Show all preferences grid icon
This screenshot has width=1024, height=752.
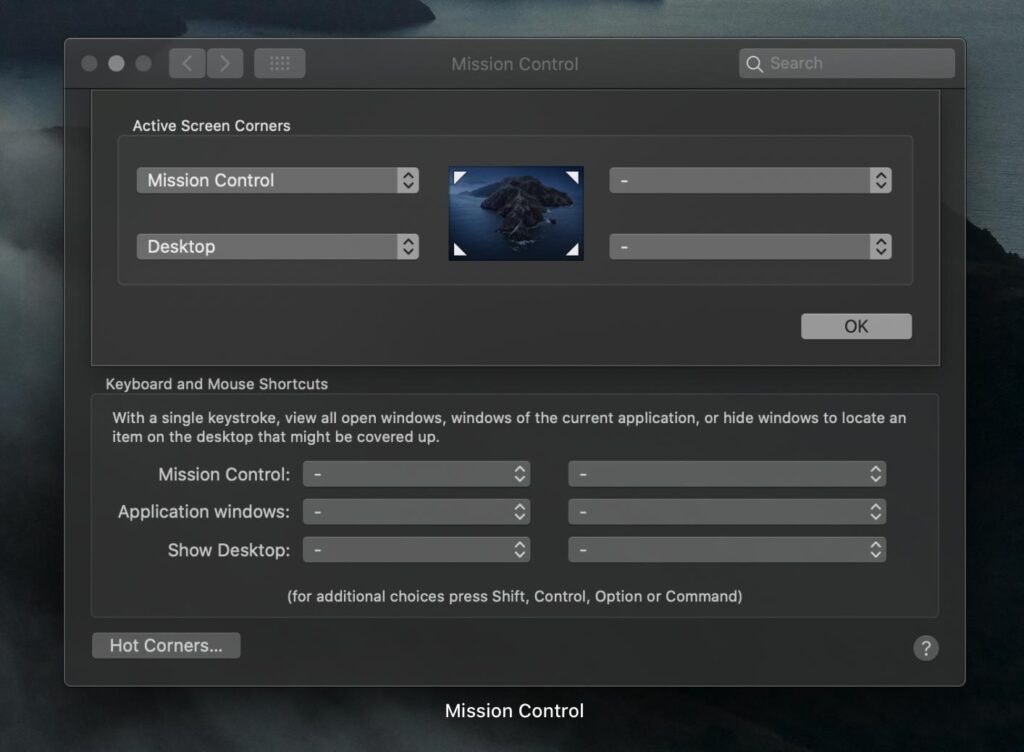pos(280,63)
